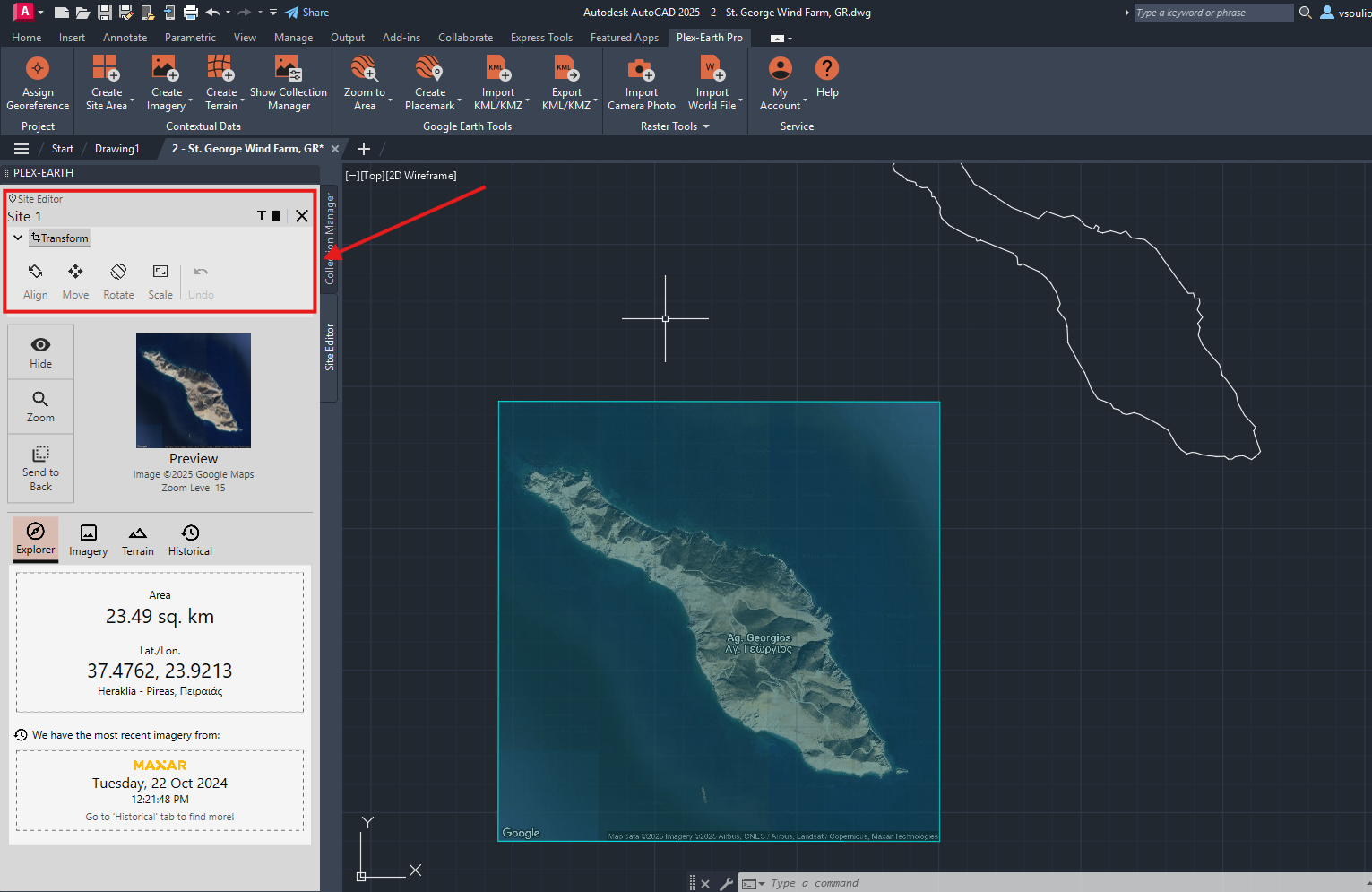
Task: Click Export KML/KMZ icon
Action: click(566, 69)
